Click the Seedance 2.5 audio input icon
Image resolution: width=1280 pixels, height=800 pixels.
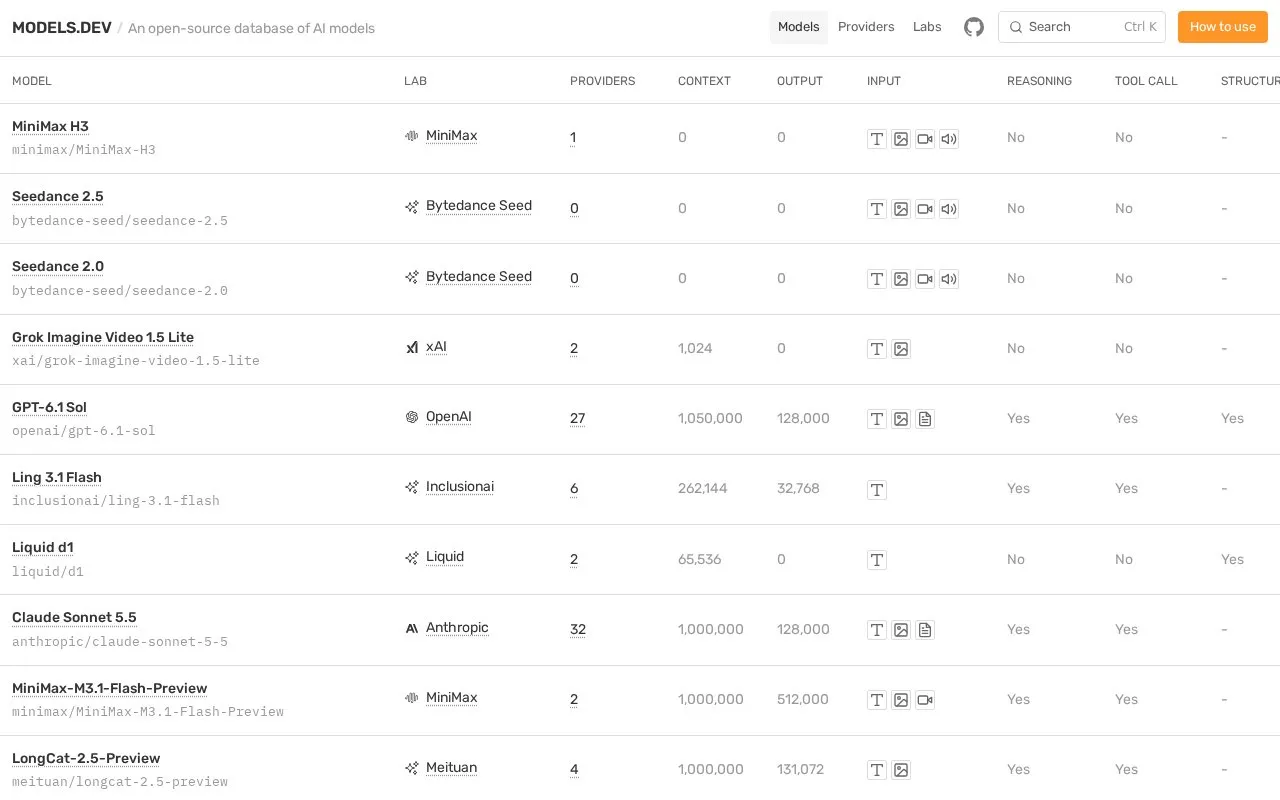pyautogui.click(x=949, y=209)
